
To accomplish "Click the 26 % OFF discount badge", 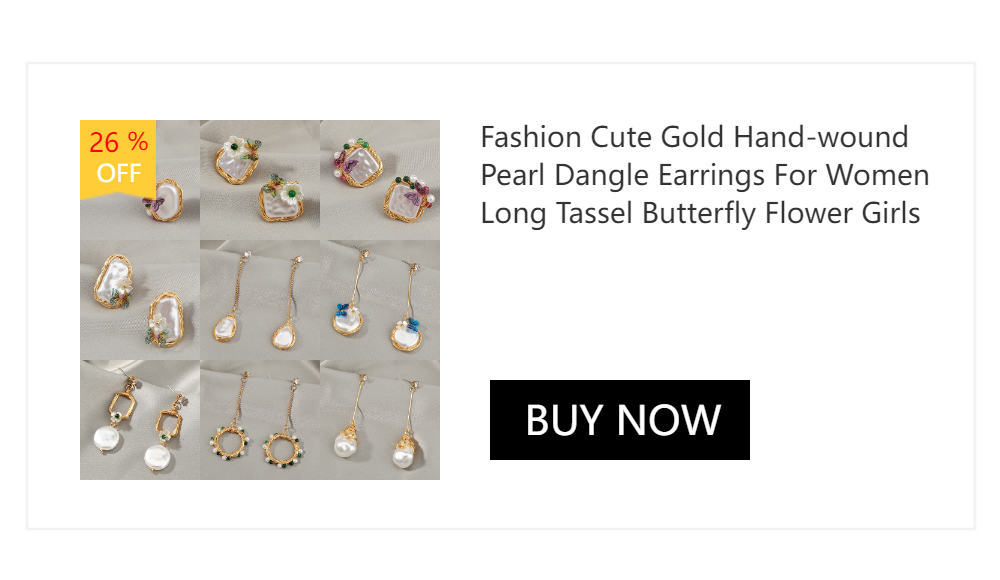I will pos(118,158).
